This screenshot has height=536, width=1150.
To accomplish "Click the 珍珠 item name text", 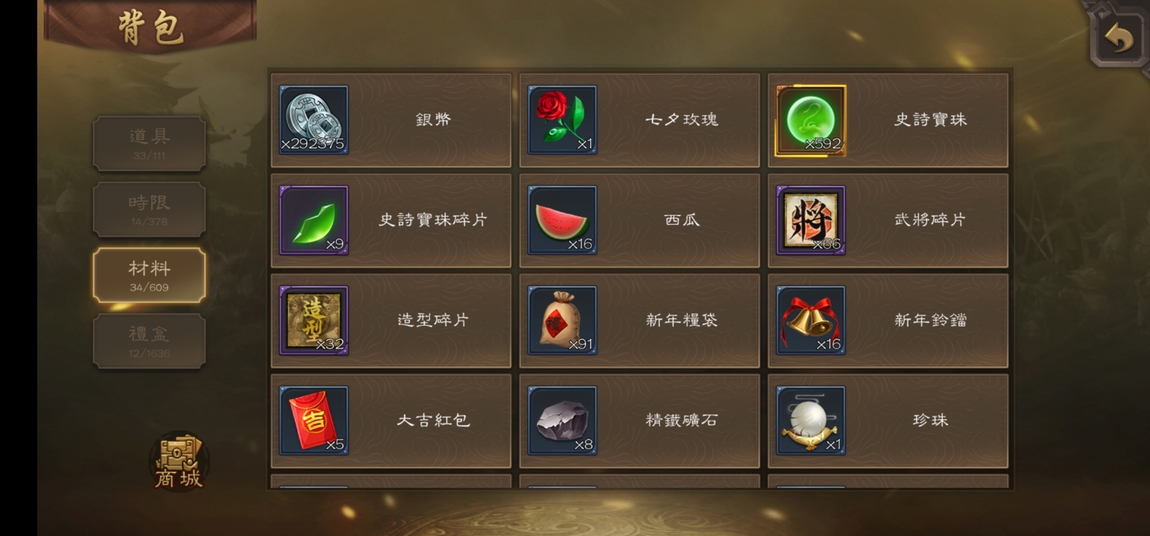I will click(930, 420).
